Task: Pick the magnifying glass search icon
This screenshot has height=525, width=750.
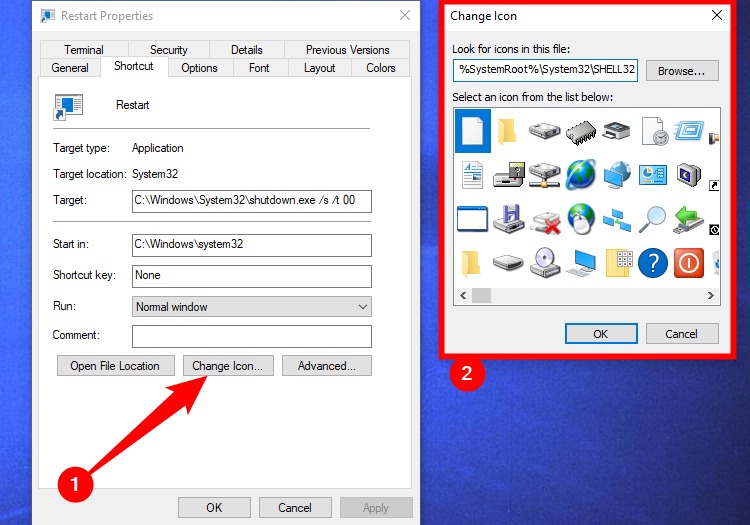Action: pos(652,219)
